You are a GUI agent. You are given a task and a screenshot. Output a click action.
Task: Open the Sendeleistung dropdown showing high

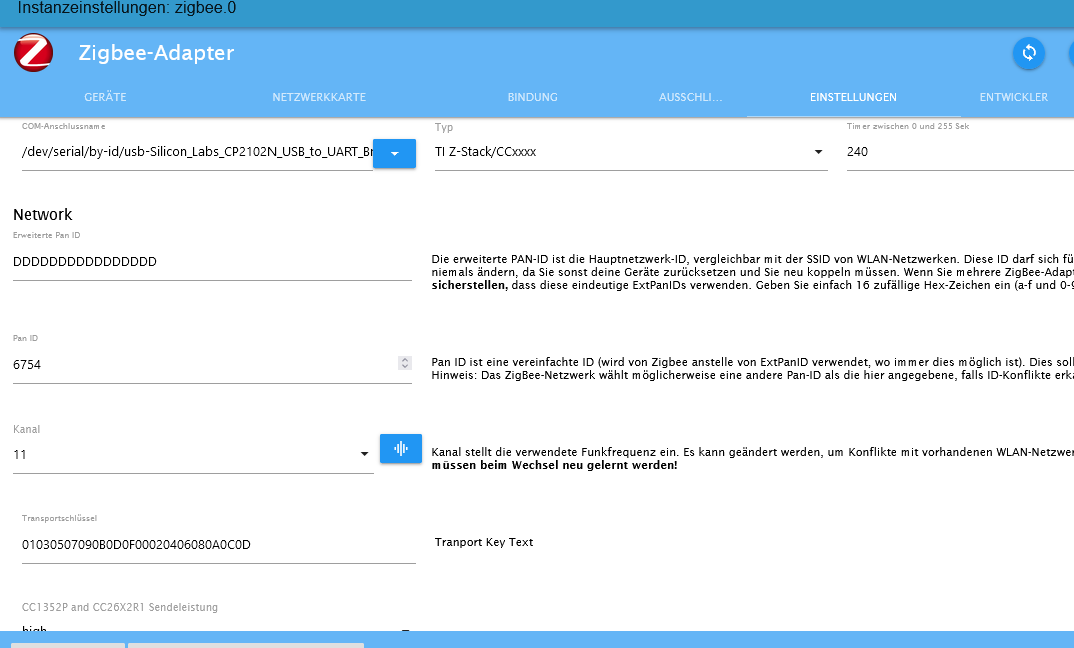tap(218, 628)
